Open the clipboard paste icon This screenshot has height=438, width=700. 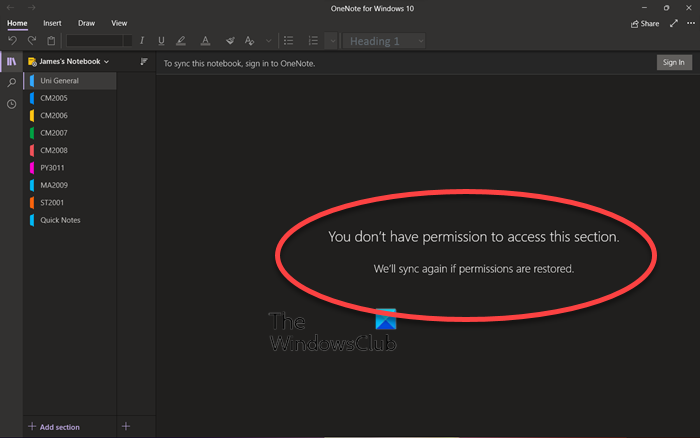pyautogui.click(x=51, y=41)
